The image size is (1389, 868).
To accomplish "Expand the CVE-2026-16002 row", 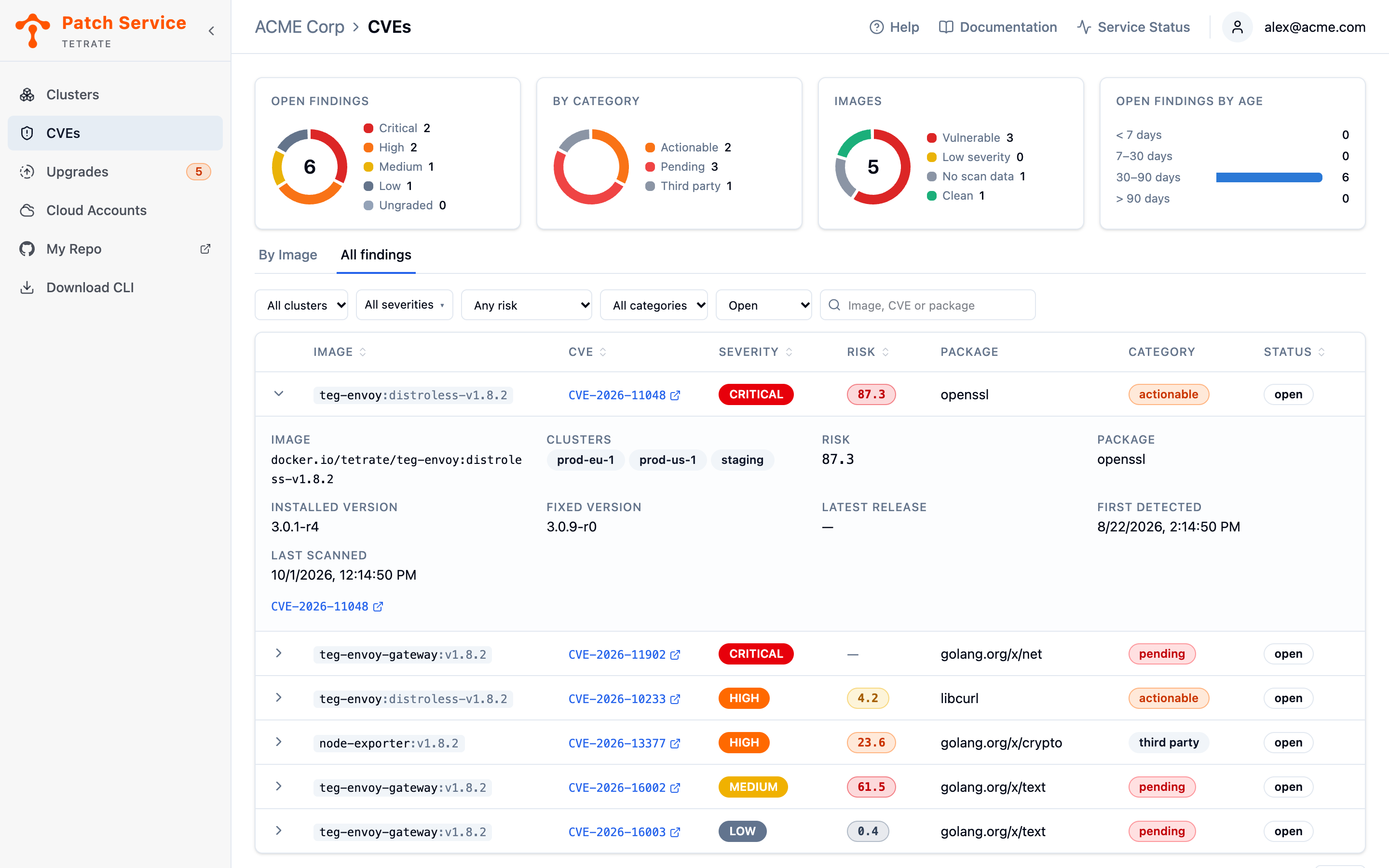I will coord(278,787).
